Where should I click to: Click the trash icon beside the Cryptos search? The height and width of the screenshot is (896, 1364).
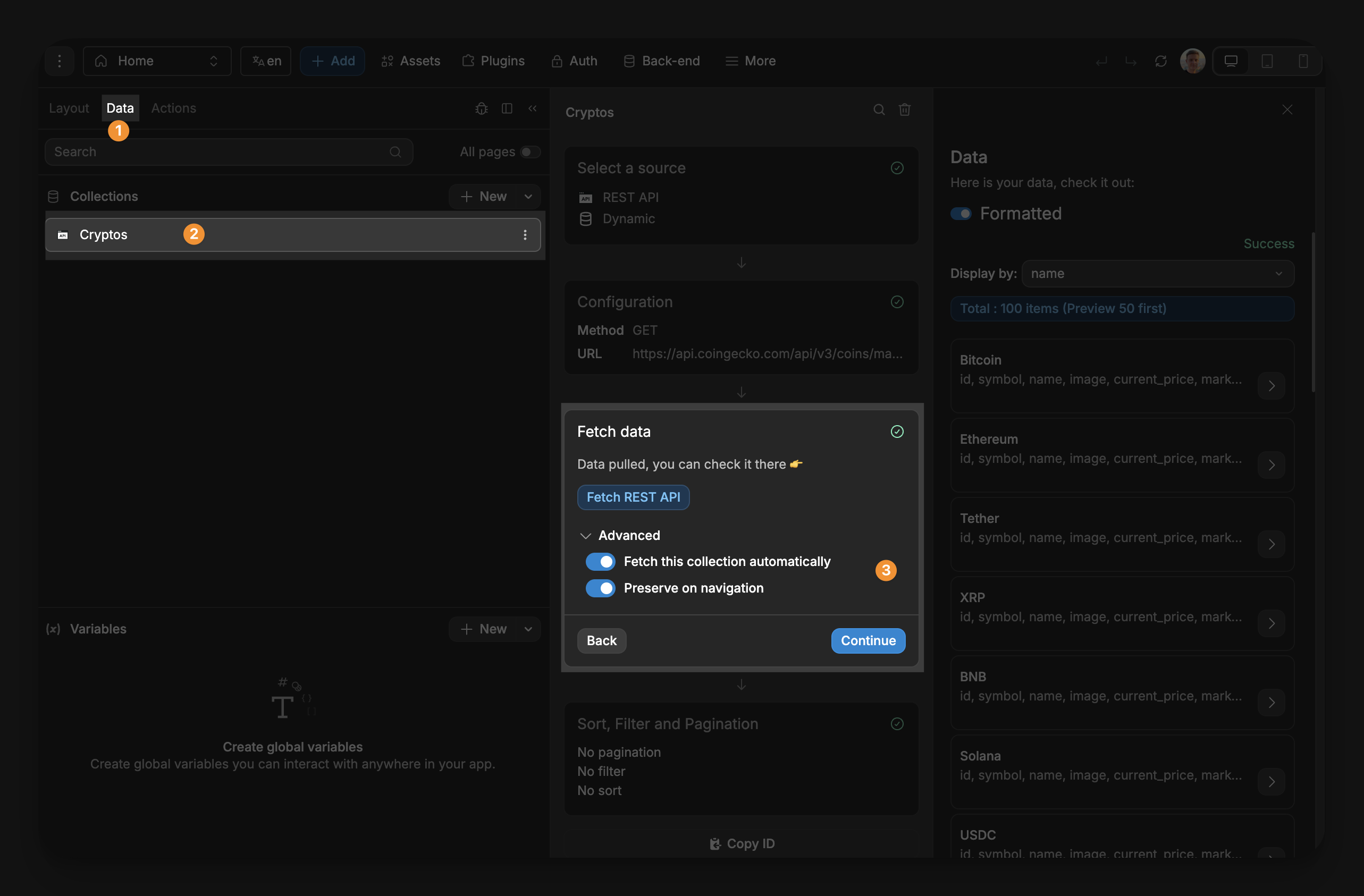(905, 109)
